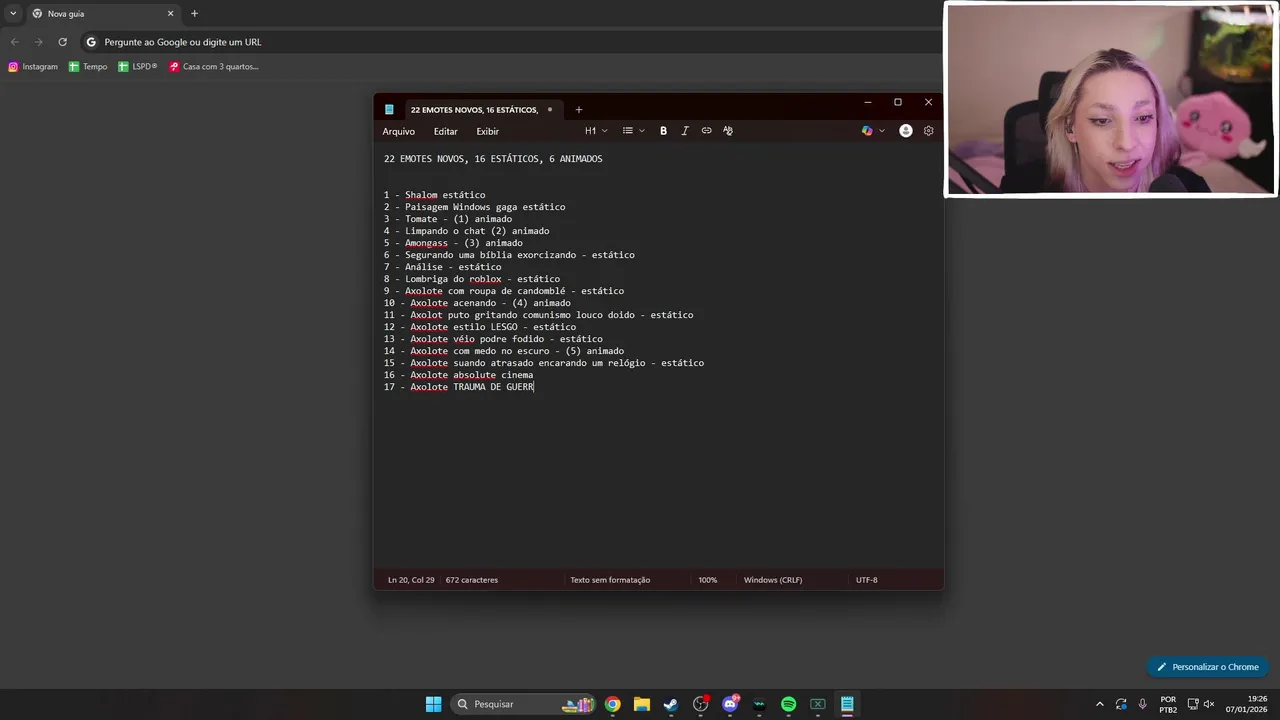Open the Arquivo menu
The image size is (1280, 720).
(398, 131)
